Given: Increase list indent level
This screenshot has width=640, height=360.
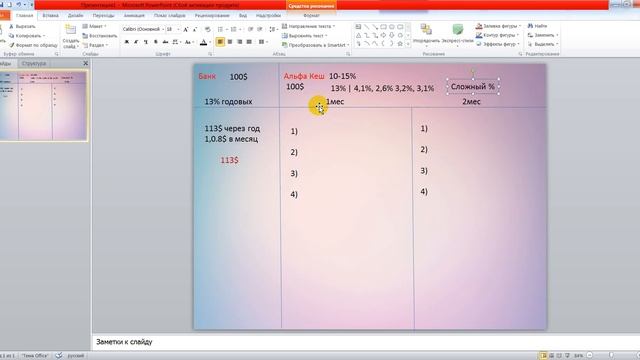Looking at the screenshot, I should coord(260,29).
